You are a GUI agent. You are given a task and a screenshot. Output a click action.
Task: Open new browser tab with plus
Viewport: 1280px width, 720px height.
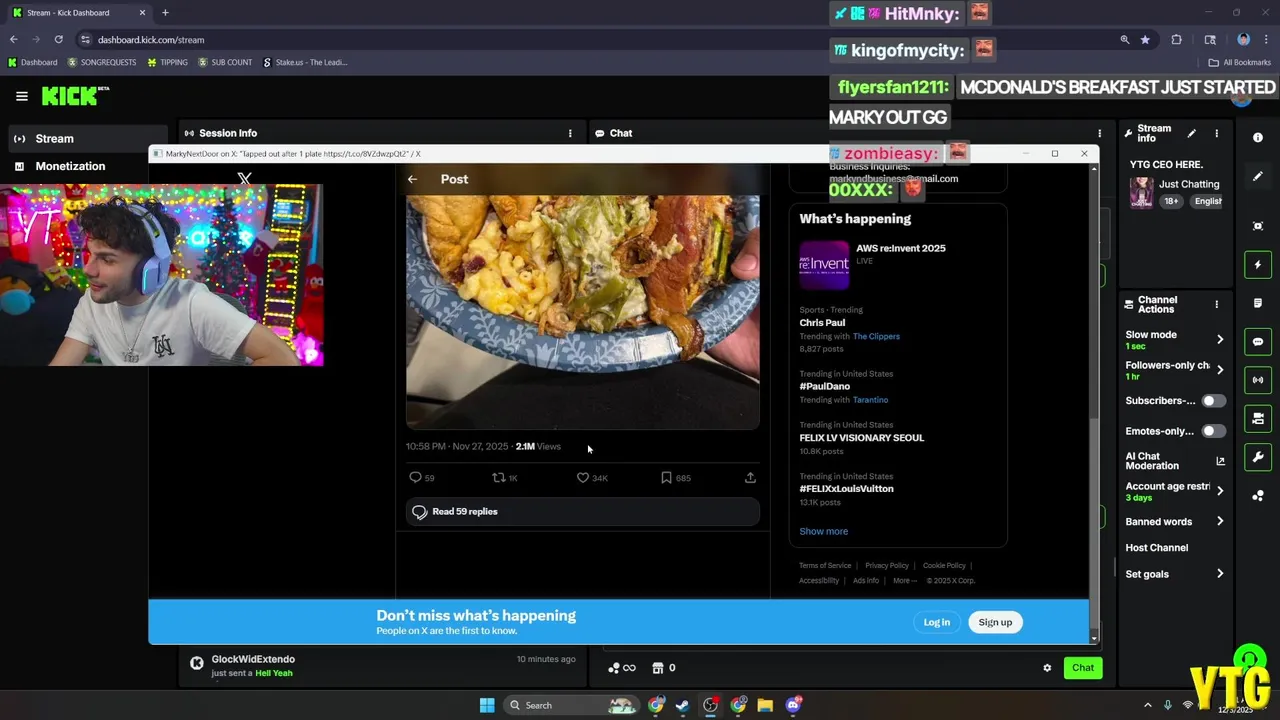165,13
